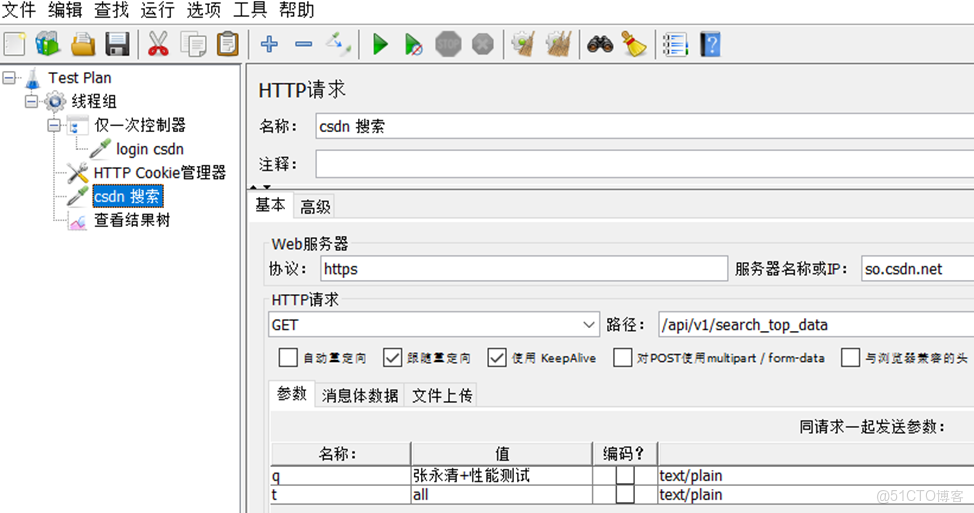The width and height of the screenshot is (974, 513).
Task: Collapse the Test Plan tree node
Action: pos(9,78)
